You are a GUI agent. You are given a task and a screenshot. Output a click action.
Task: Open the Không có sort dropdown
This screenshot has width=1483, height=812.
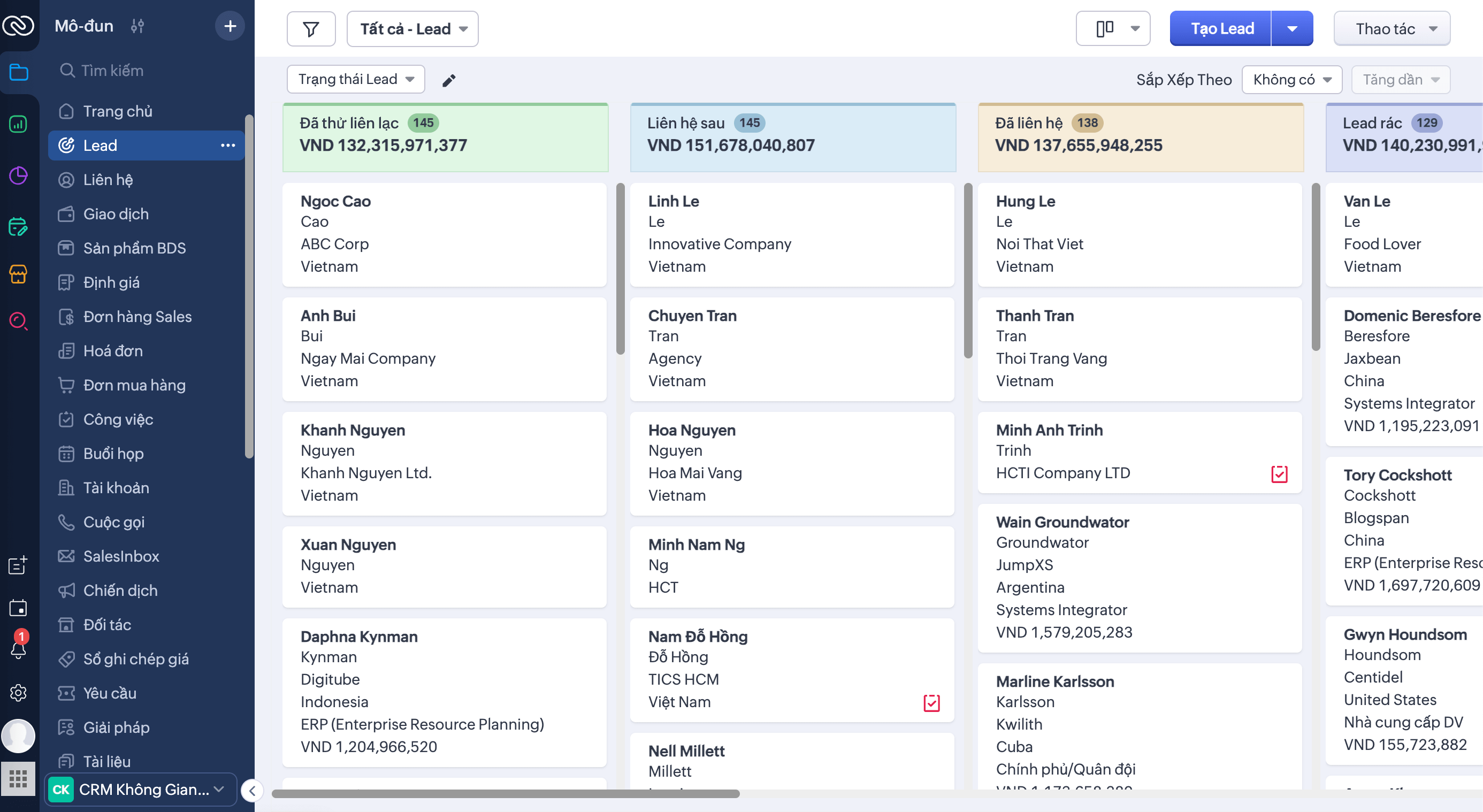coord(1292,79)
